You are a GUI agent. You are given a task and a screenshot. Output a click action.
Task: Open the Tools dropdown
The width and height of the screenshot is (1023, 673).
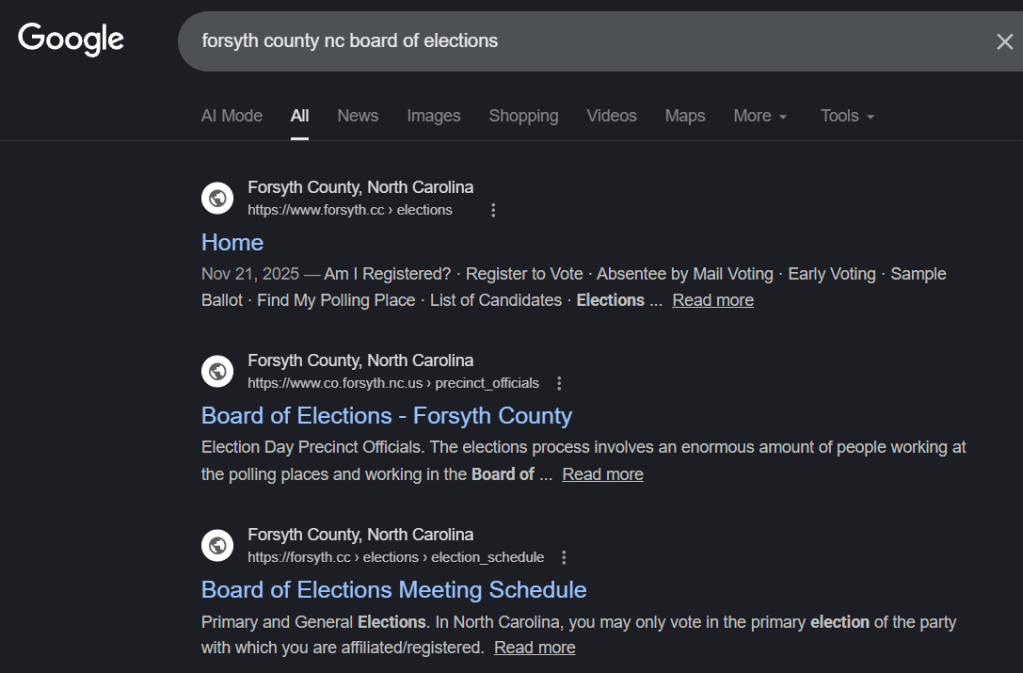pyautogui.click(x=847, y=116)
